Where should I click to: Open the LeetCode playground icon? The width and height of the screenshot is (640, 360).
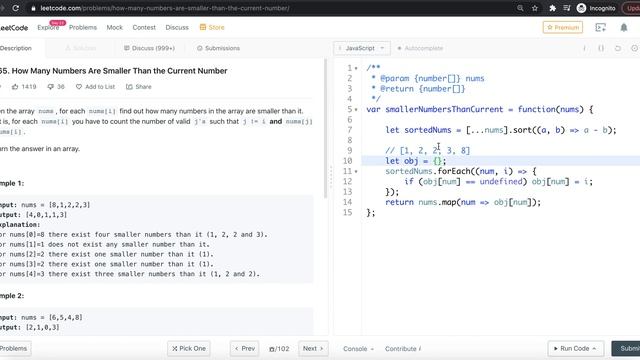600,27
